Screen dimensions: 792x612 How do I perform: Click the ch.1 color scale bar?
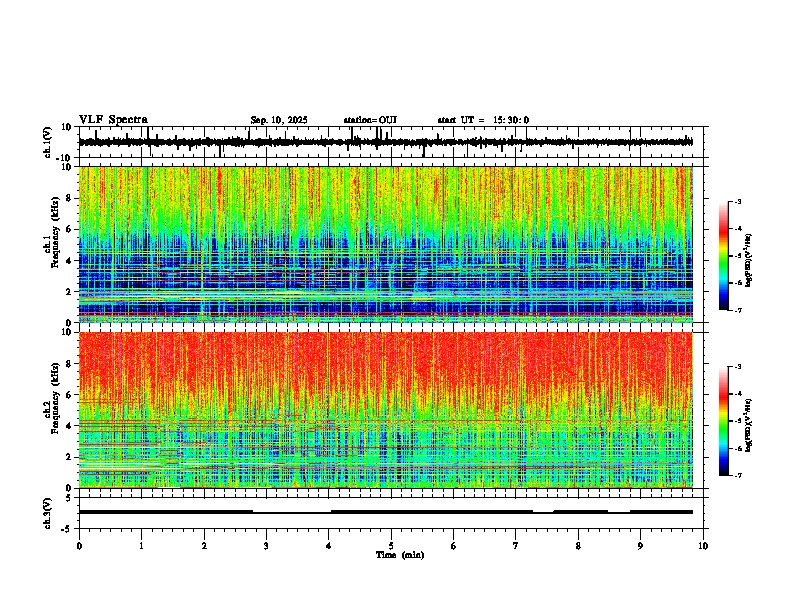723,256
